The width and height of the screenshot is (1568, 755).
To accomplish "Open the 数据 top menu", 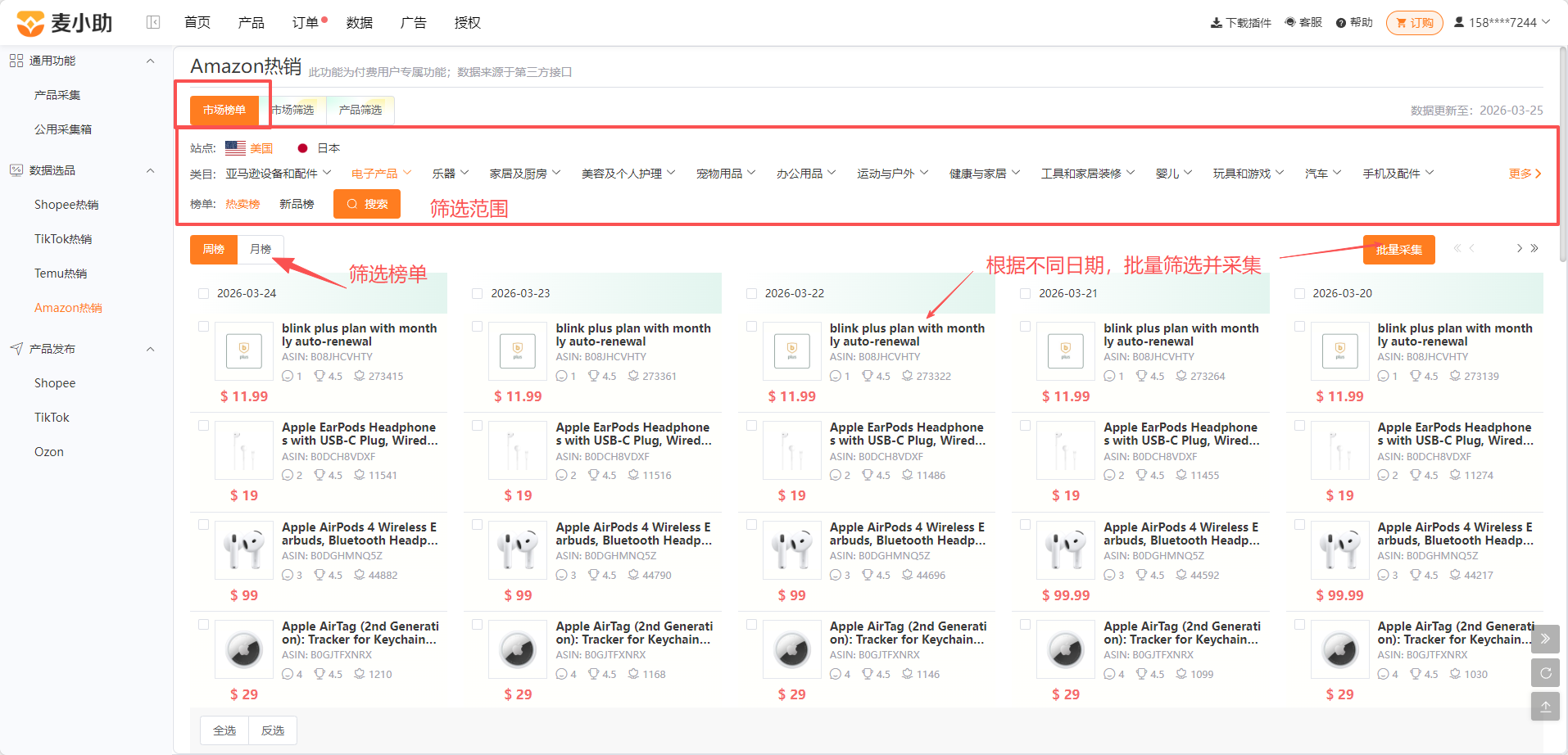I will (x=360, y=23).
